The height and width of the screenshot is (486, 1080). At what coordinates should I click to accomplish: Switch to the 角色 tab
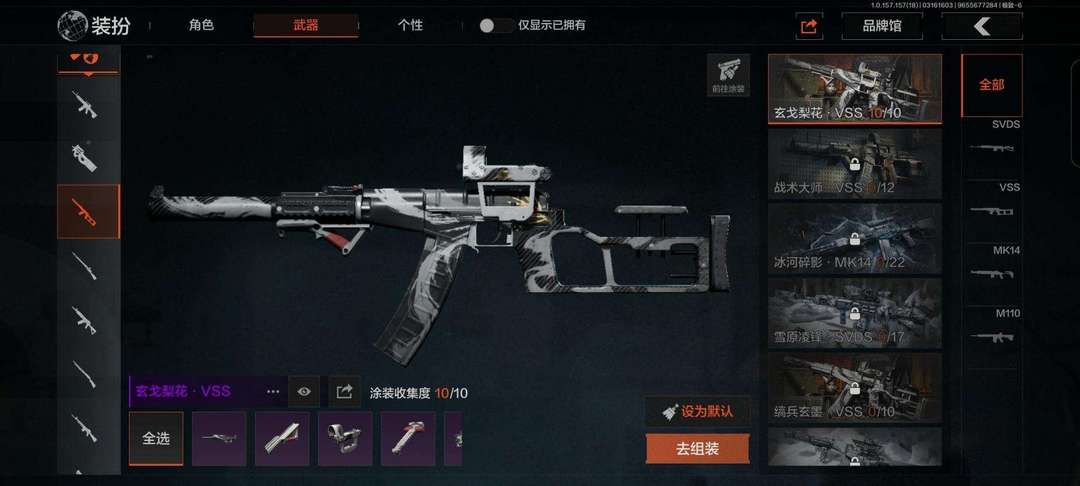pyautogui.click(x=201, y=25)
